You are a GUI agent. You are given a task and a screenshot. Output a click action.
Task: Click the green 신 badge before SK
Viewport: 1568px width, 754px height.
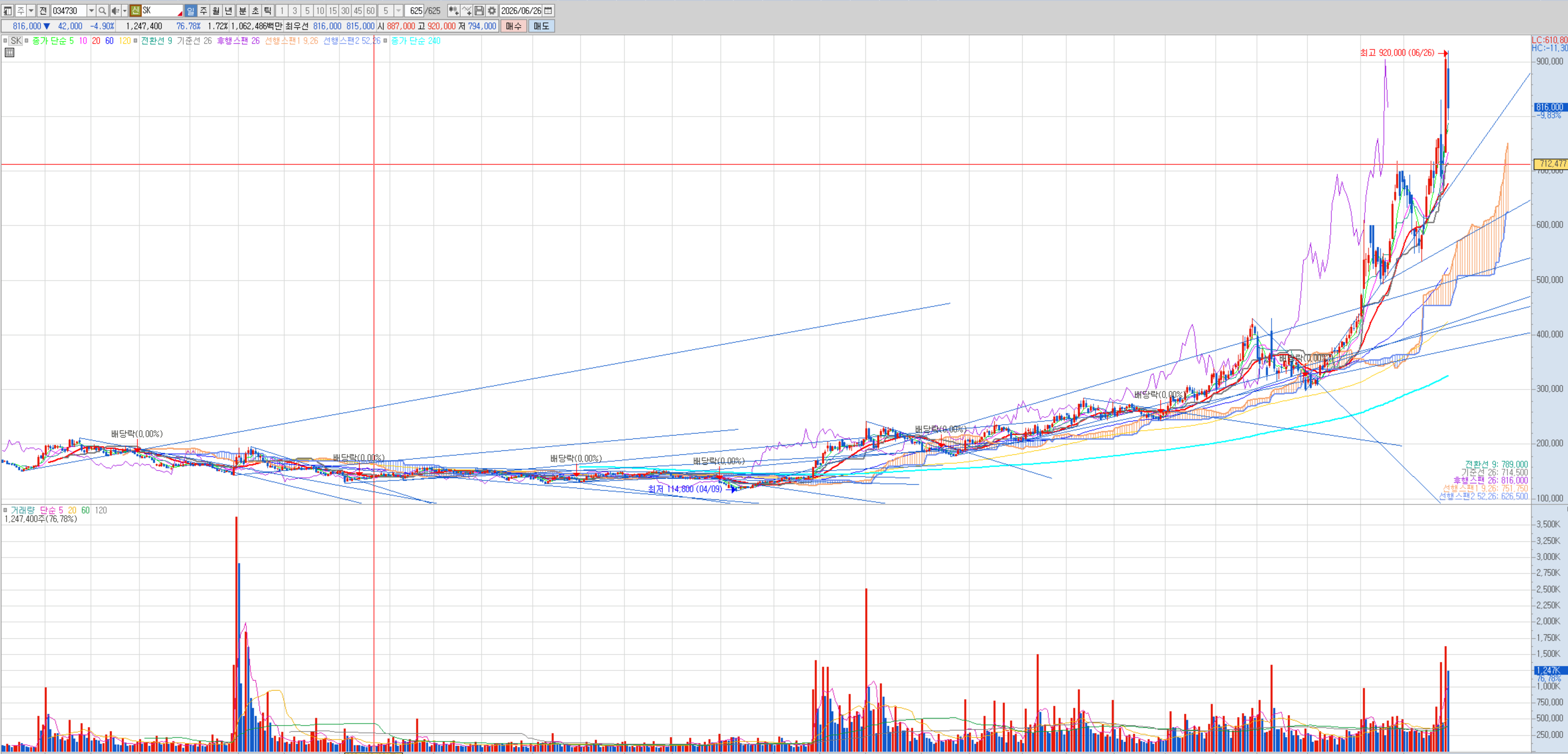tap(135, 11)
